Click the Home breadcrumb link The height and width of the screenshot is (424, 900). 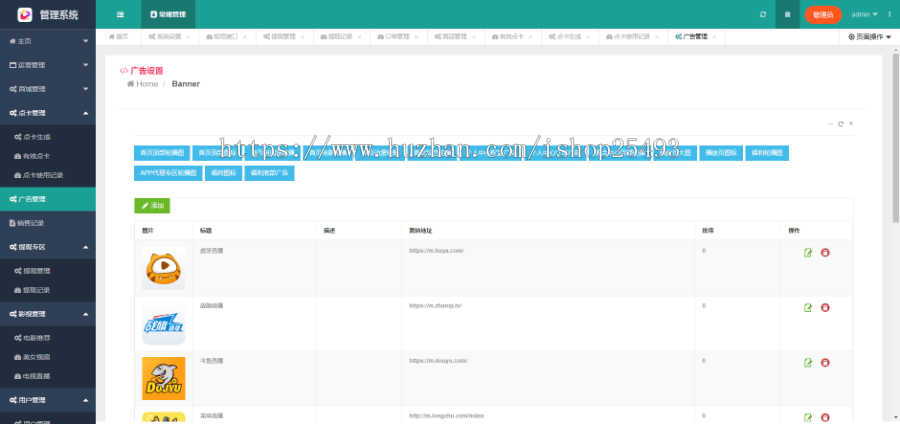[143, 84]
